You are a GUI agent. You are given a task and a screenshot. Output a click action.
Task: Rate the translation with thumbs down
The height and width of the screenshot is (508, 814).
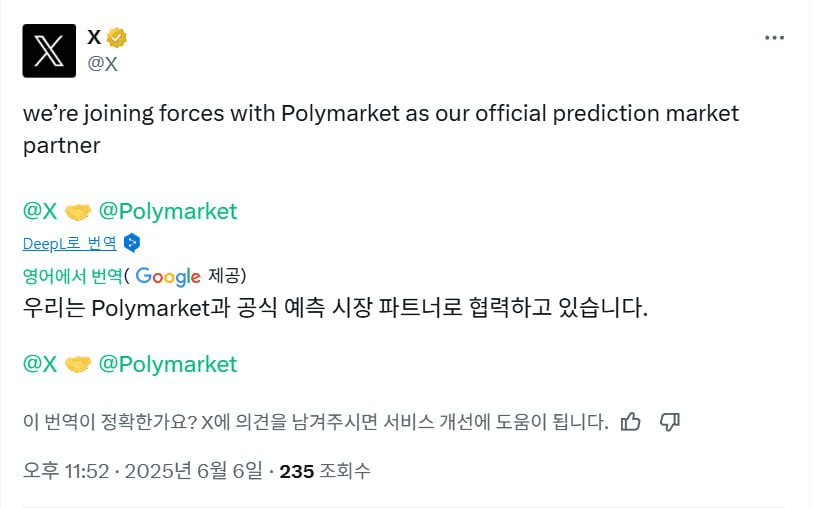[670, 422]
